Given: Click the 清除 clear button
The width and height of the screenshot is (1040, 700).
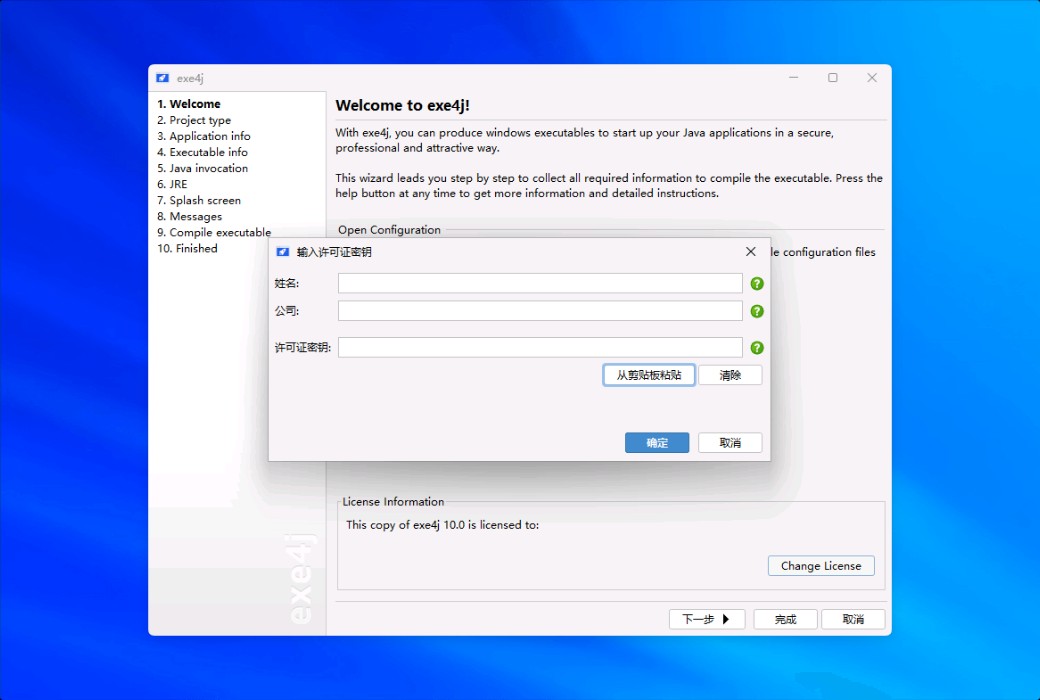Looking at the screenshot, I should point(730,375).
